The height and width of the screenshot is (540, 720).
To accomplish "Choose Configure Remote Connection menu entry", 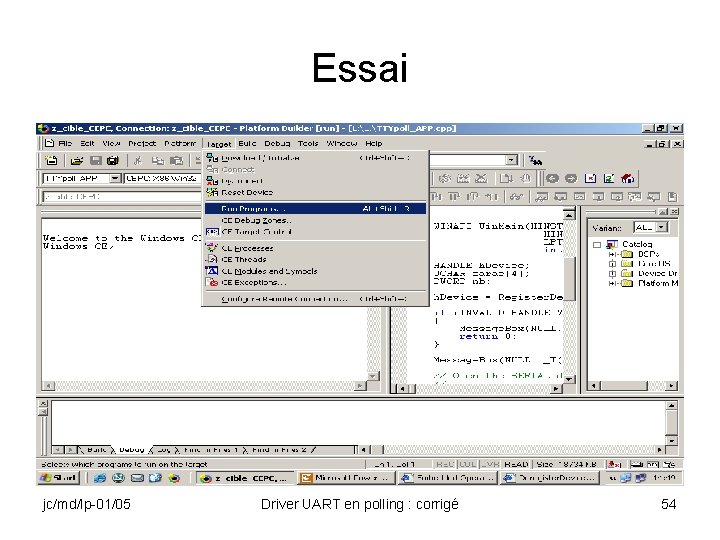I will pos(315,299).
